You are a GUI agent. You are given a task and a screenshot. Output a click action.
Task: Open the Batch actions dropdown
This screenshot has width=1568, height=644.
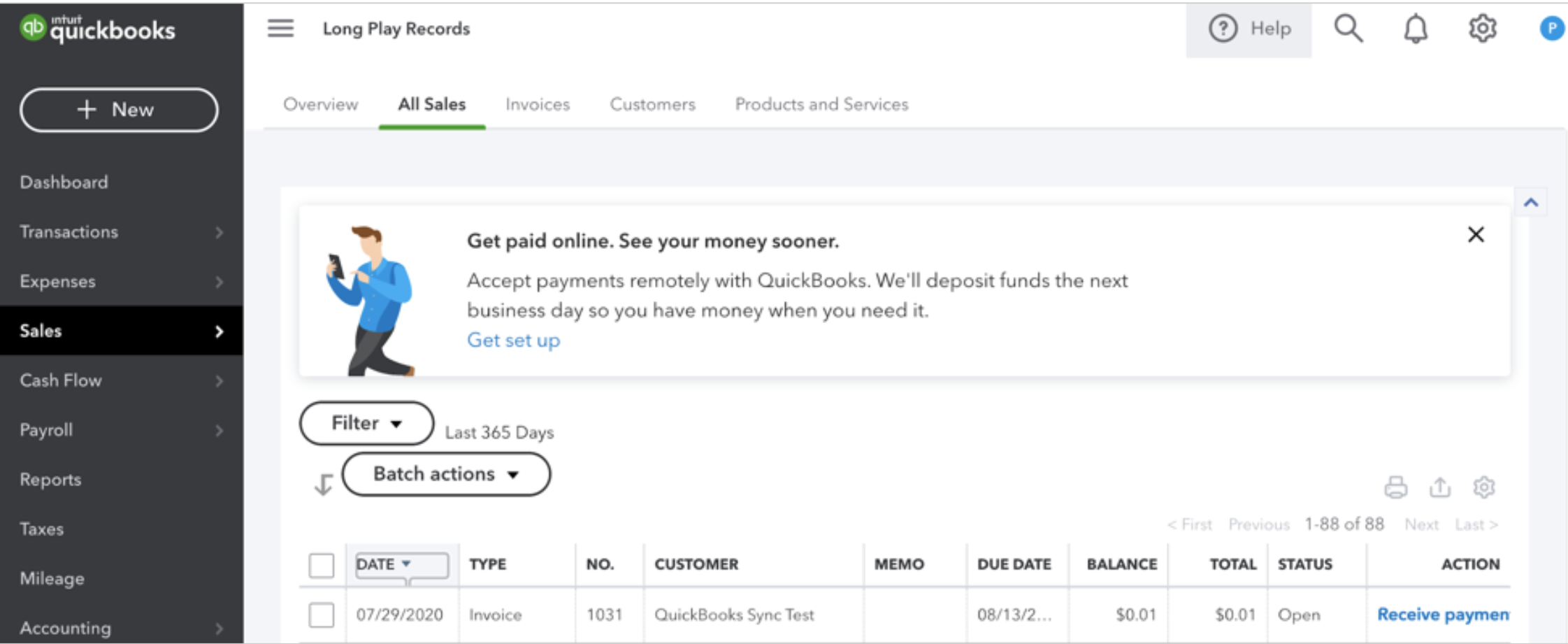point(446,474)
